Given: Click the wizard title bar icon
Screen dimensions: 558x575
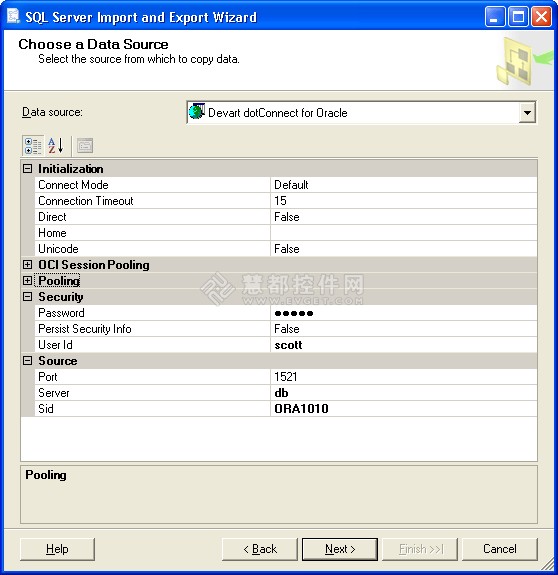Looking at the screenshot, I should pos(13,17).
